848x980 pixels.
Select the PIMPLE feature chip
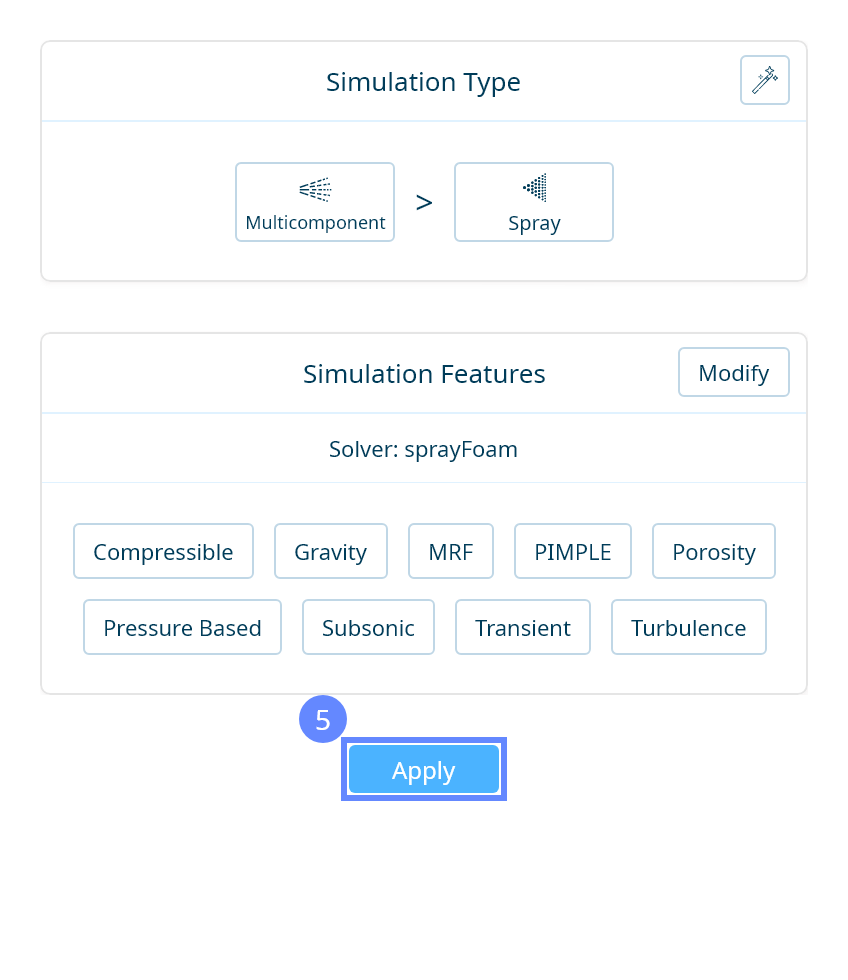(573, 551)
